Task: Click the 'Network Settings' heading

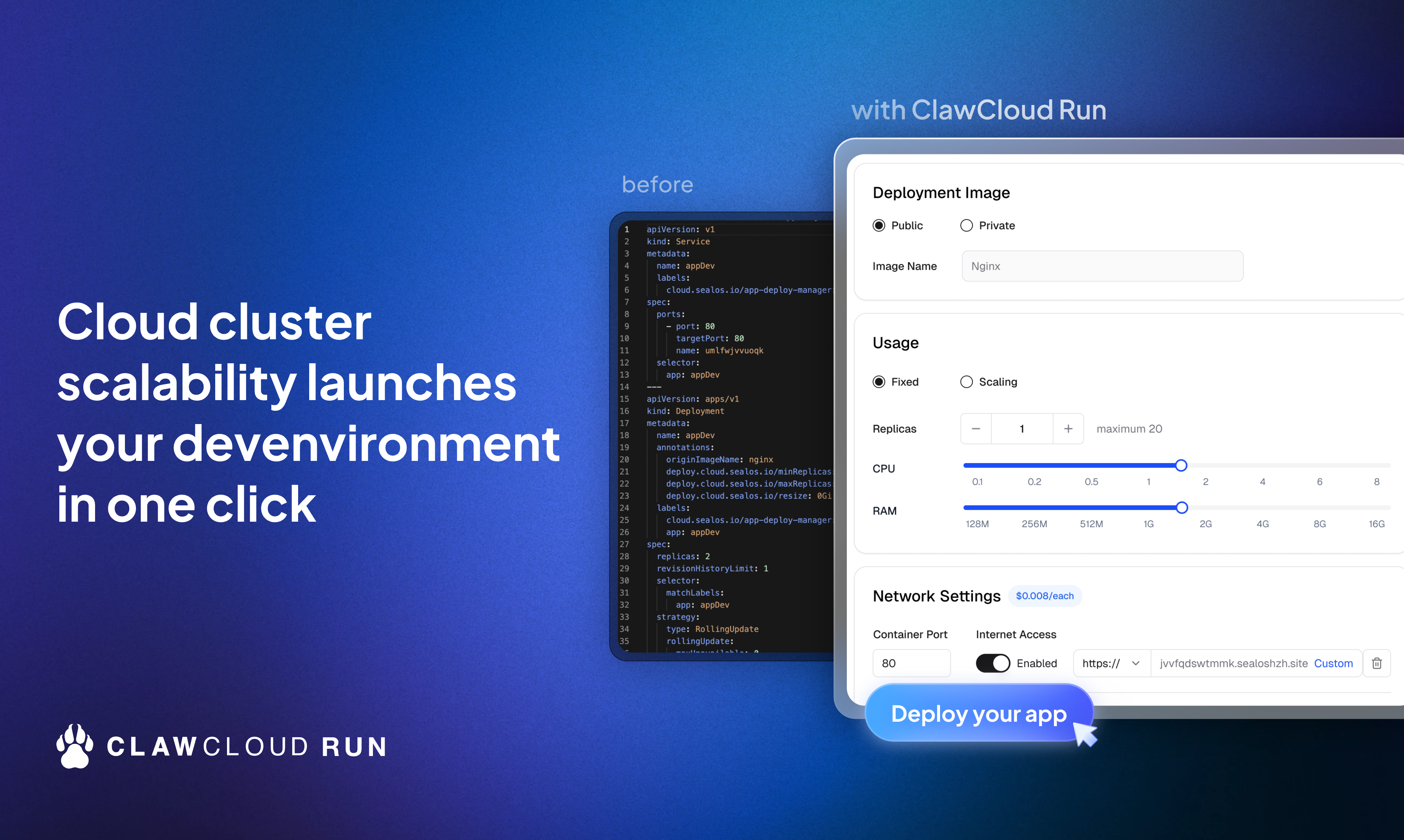Action: (936, 596)
